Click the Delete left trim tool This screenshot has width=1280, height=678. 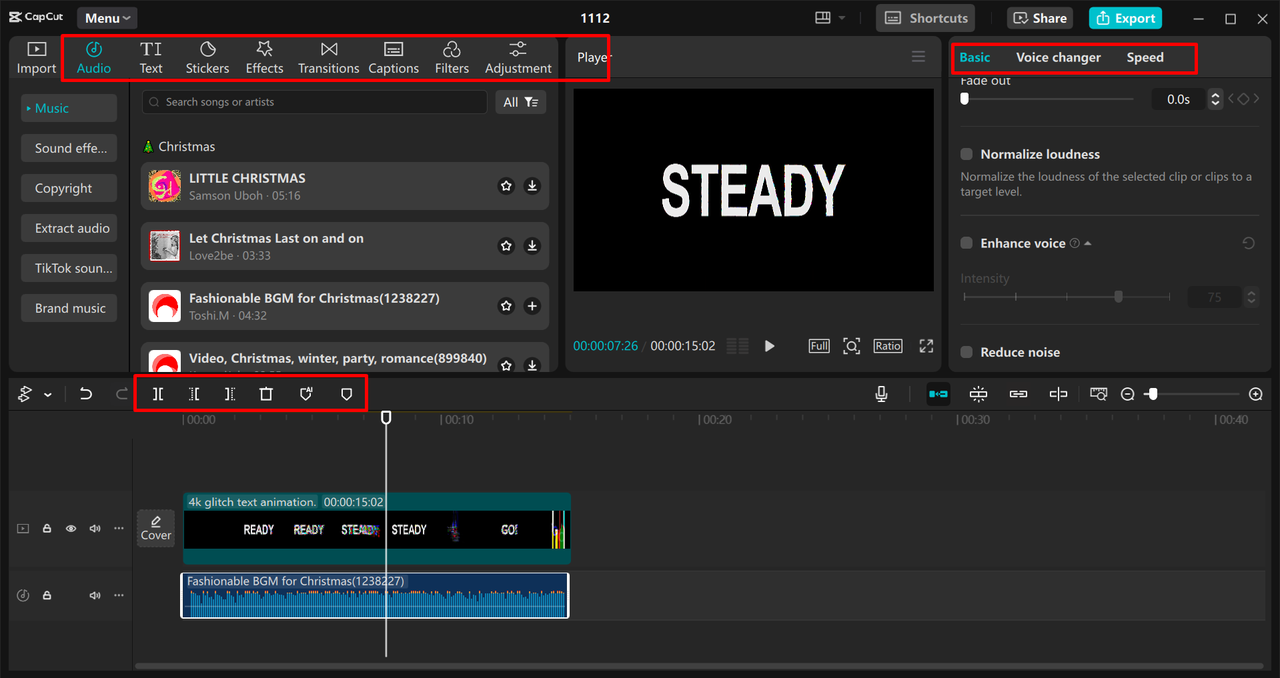pos(194,394)
